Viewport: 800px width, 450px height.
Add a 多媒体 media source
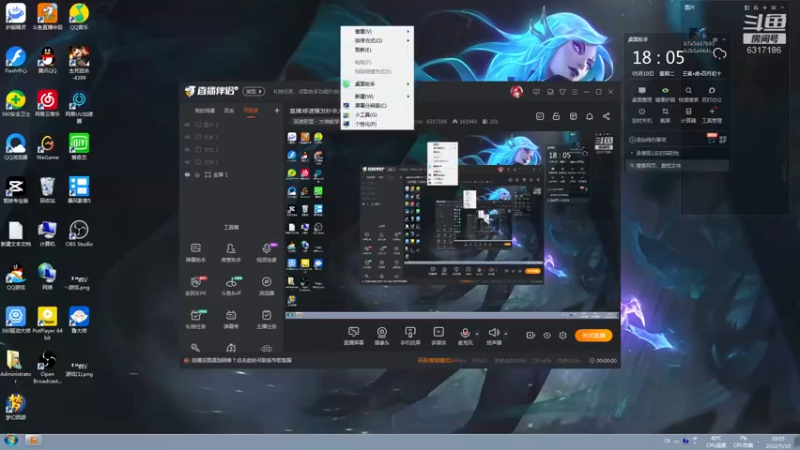(x=439, y=336)
